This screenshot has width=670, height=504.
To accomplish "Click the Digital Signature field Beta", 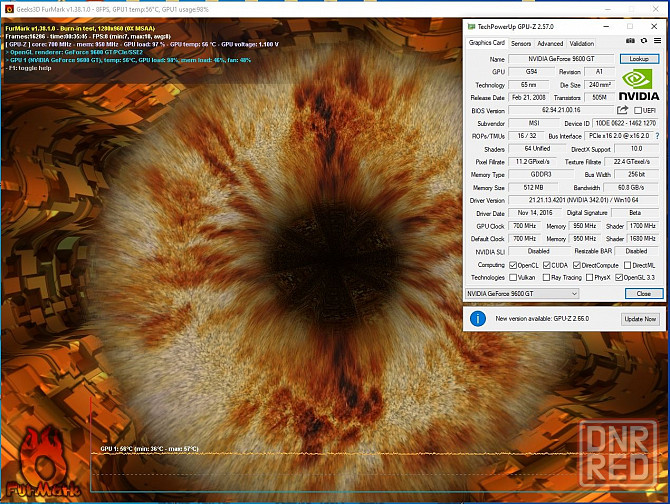I will pos(635,213).
